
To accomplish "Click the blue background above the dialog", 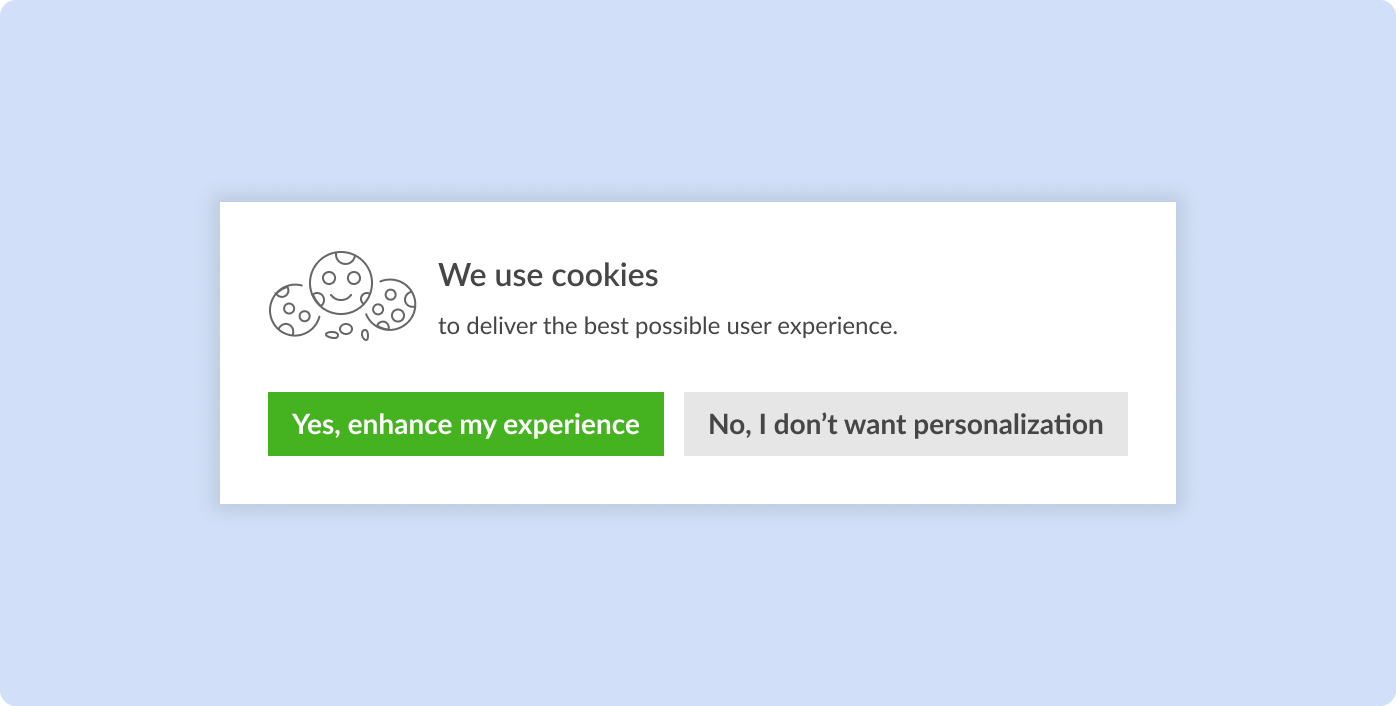I will [698, 100].
